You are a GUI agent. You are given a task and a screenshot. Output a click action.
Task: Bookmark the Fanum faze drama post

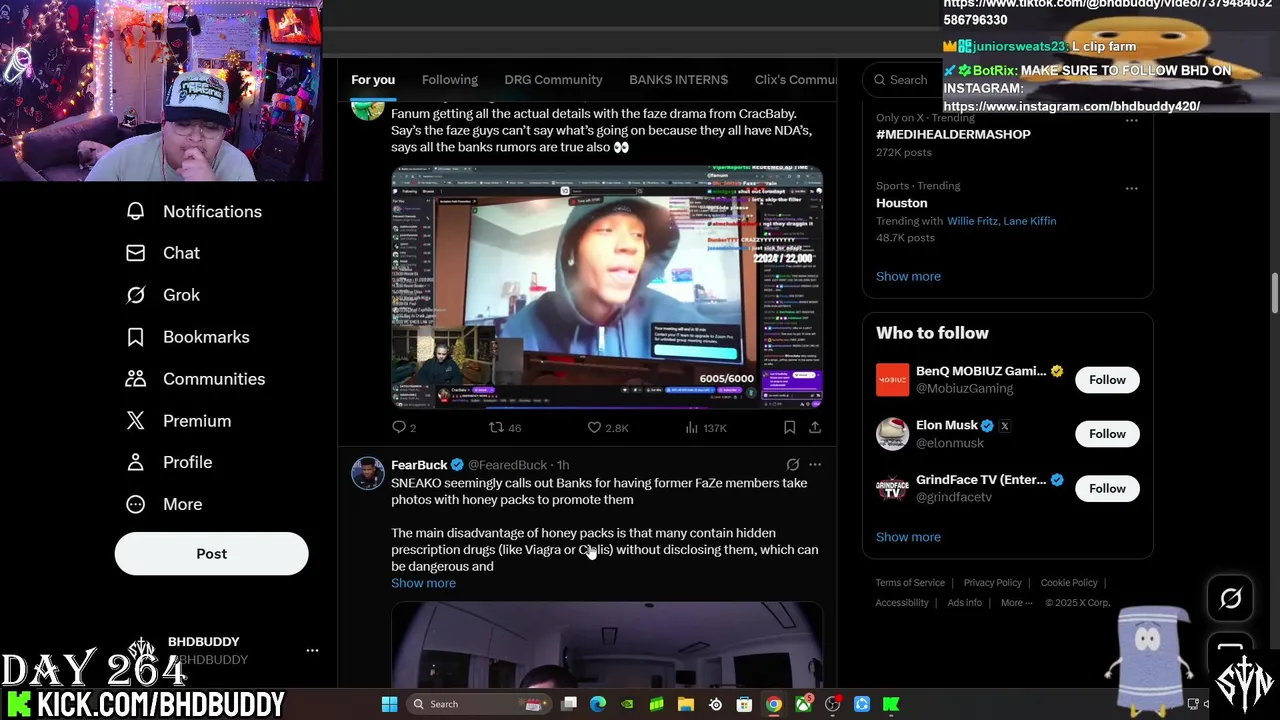pyautogui.click(x=789, y=427)
